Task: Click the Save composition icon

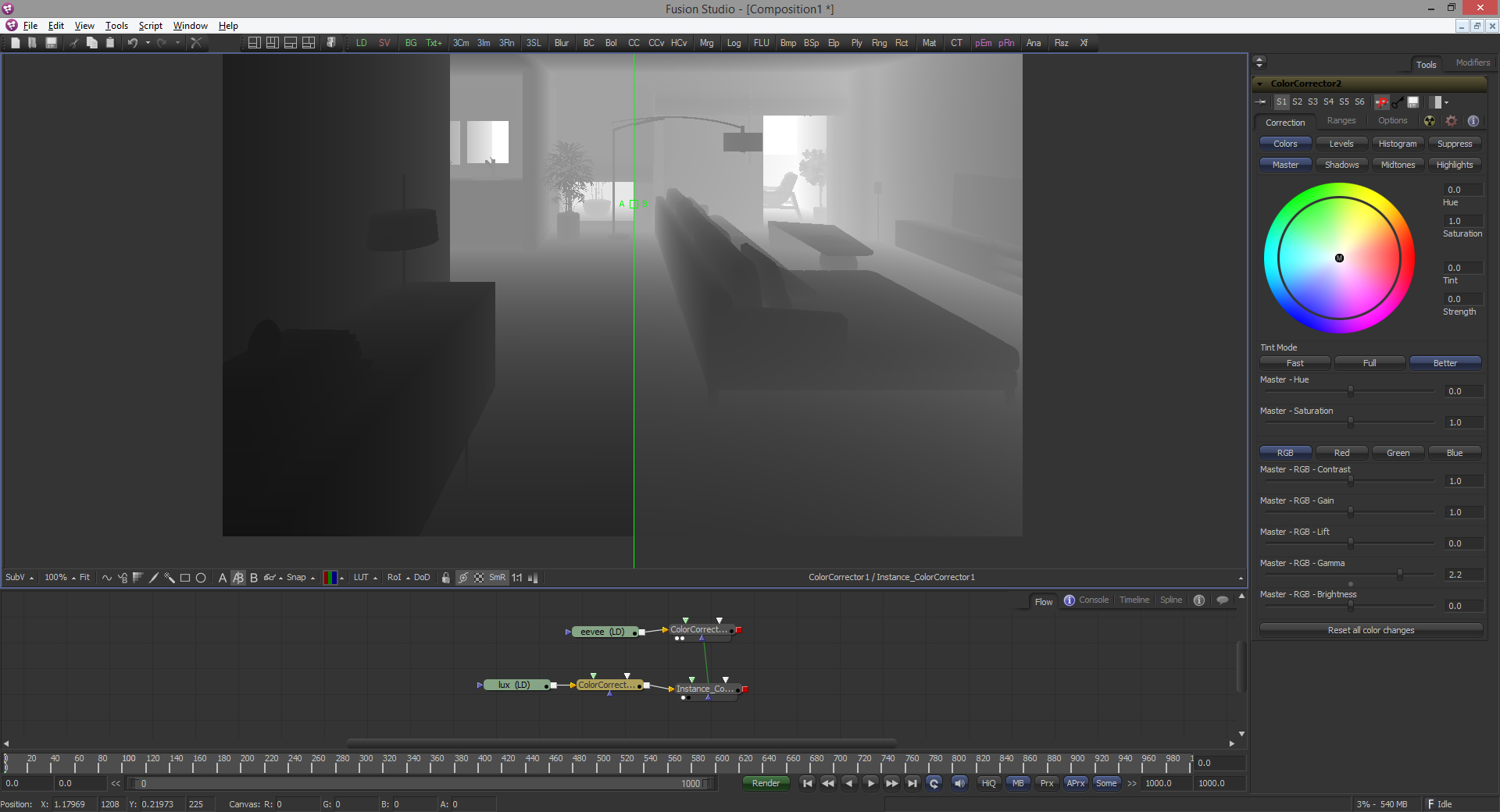Action: pos(52,43)
